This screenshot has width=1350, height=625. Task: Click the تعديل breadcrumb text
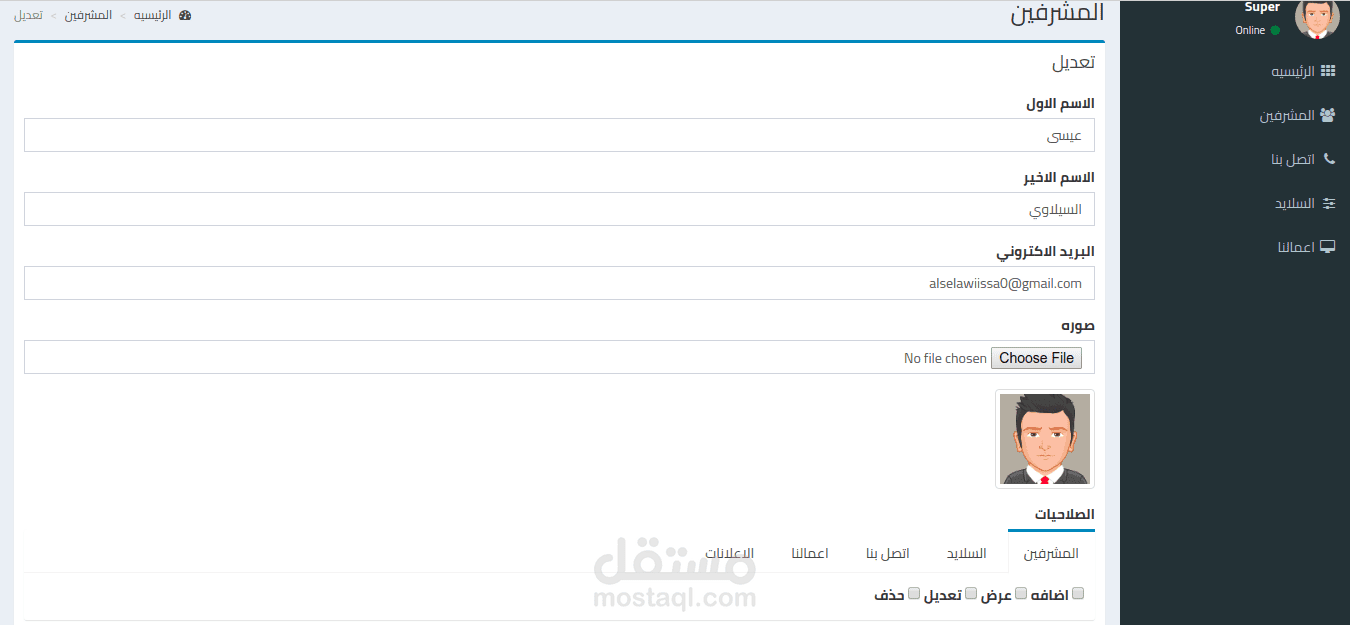coord(28,16)
